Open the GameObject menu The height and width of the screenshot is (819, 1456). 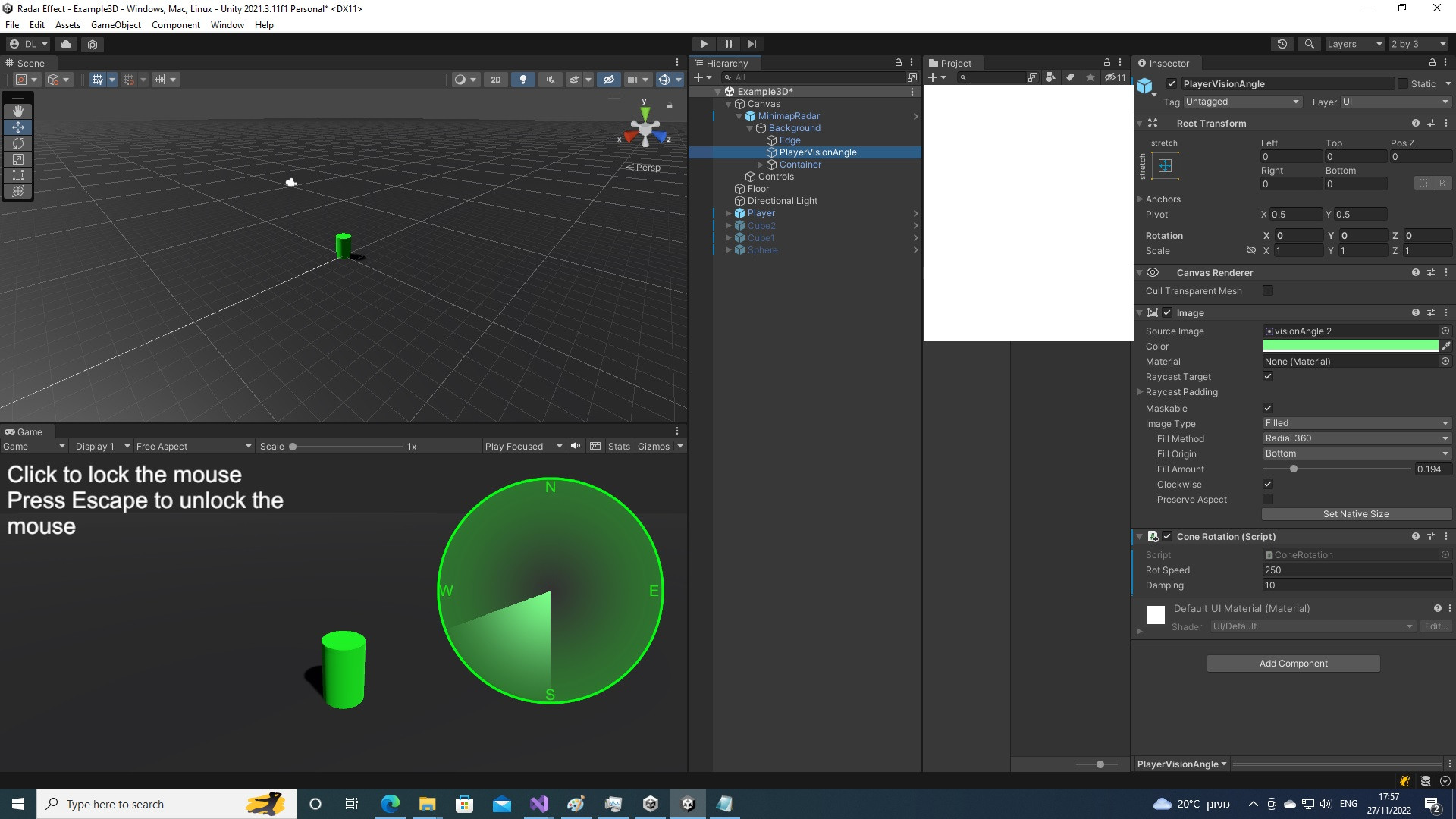(115, 25)
